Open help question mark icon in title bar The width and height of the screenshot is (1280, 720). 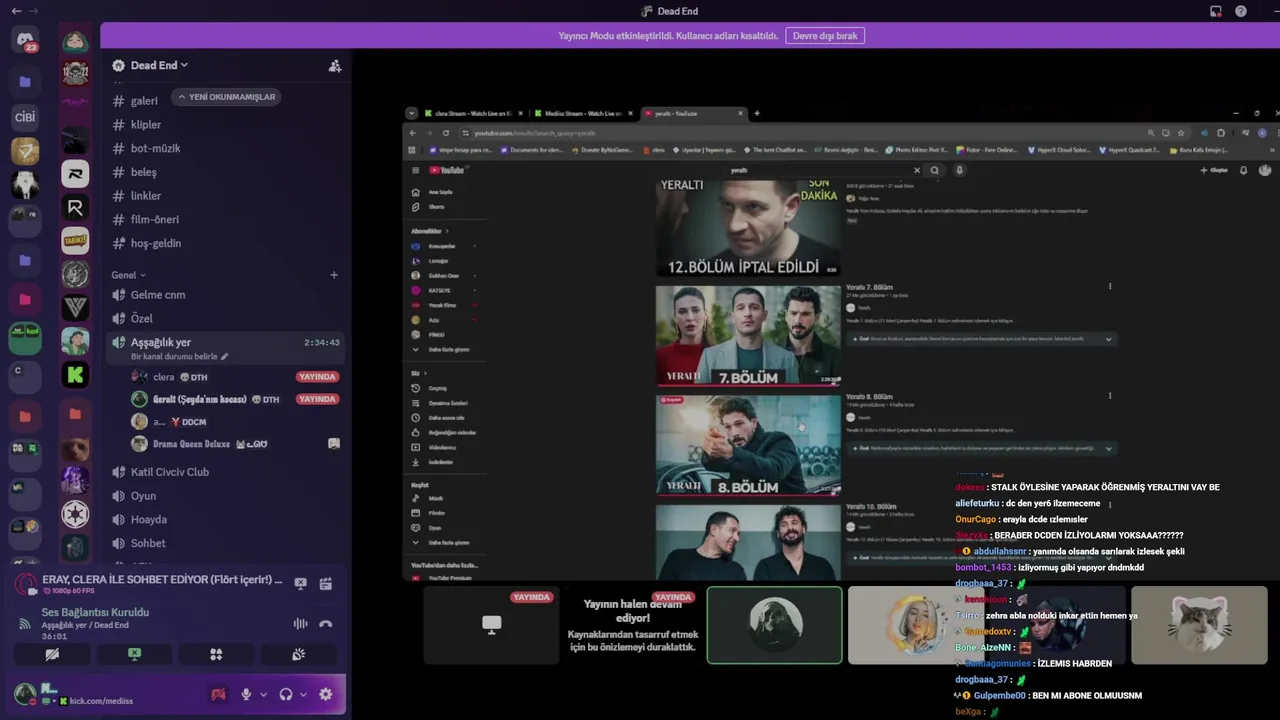click(1241, 11)
